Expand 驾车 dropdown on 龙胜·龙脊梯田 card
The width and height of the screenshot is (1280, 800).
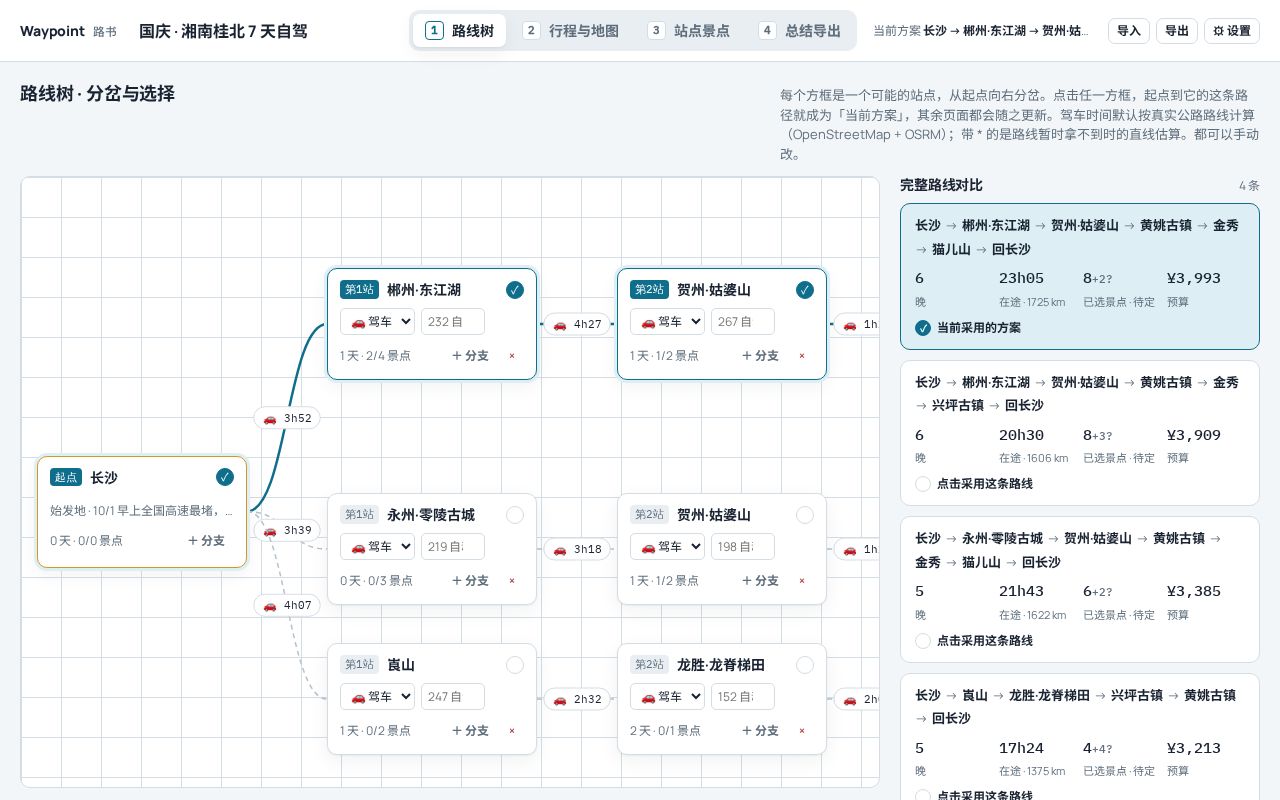point(667,697)
